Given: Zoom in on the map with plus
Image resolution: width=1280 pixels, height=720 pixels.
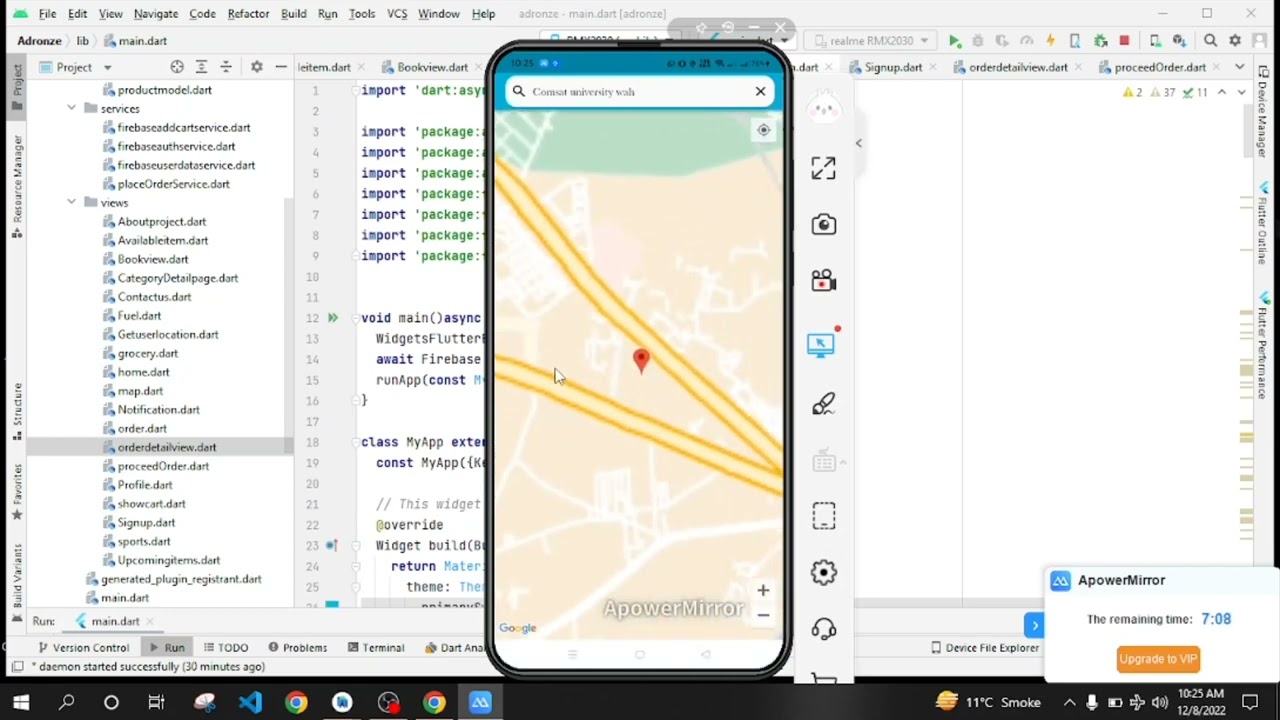Looking at the screenshot, I should point(763,590).
